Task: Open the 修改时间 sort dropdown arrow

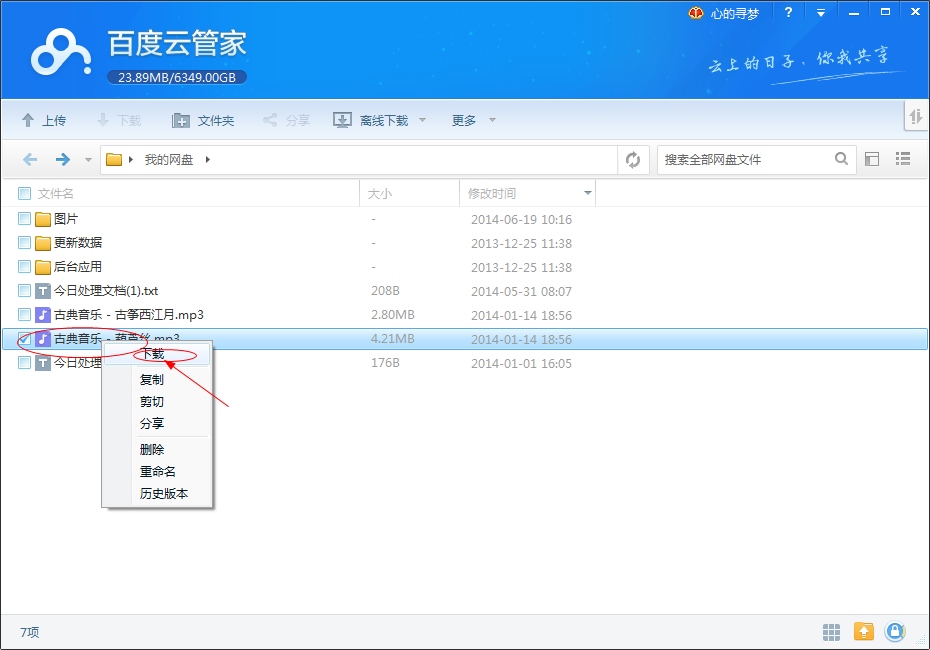Action: (587, 193)
